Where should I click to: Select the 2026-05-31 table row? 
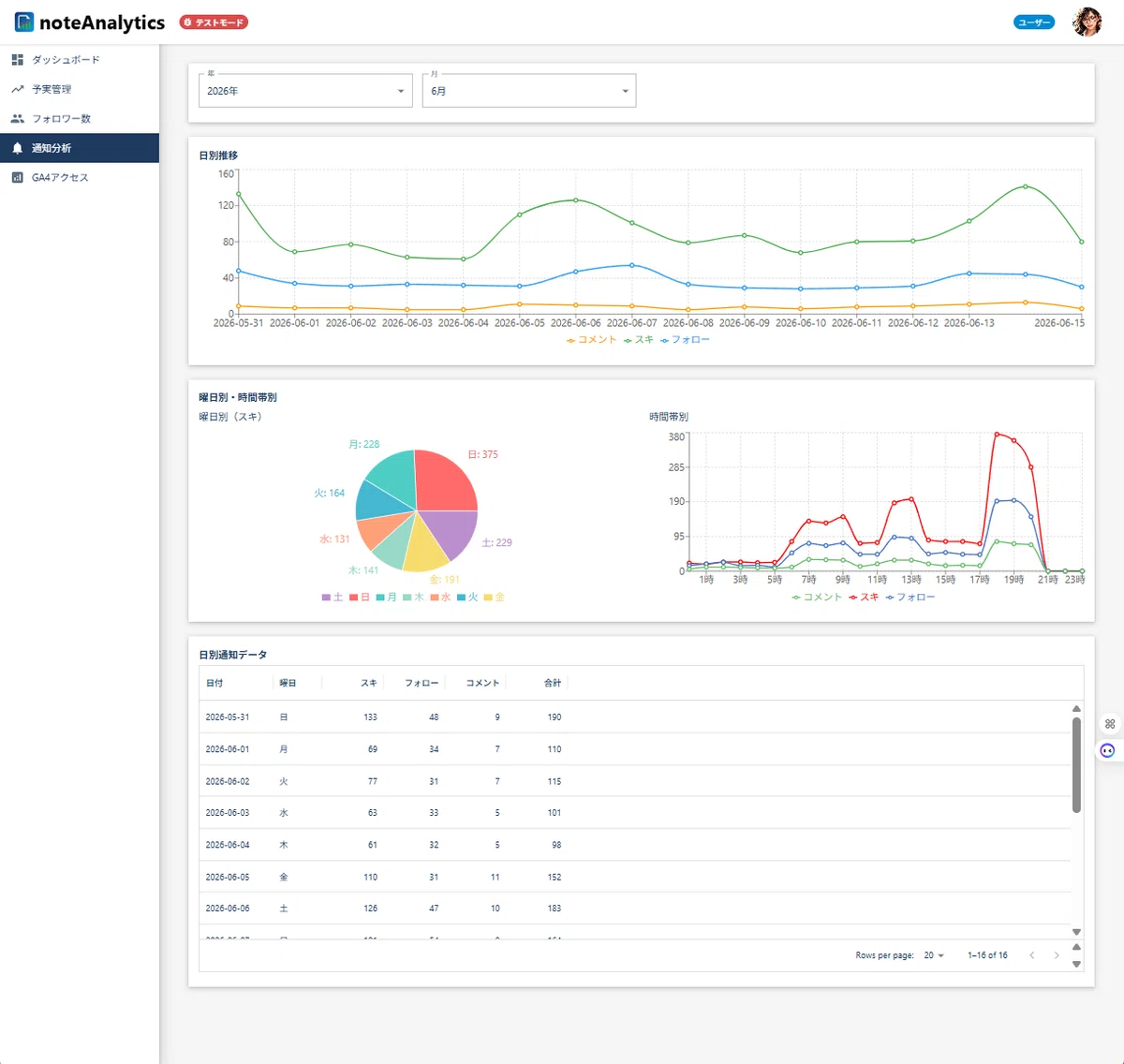pos(635,717)
